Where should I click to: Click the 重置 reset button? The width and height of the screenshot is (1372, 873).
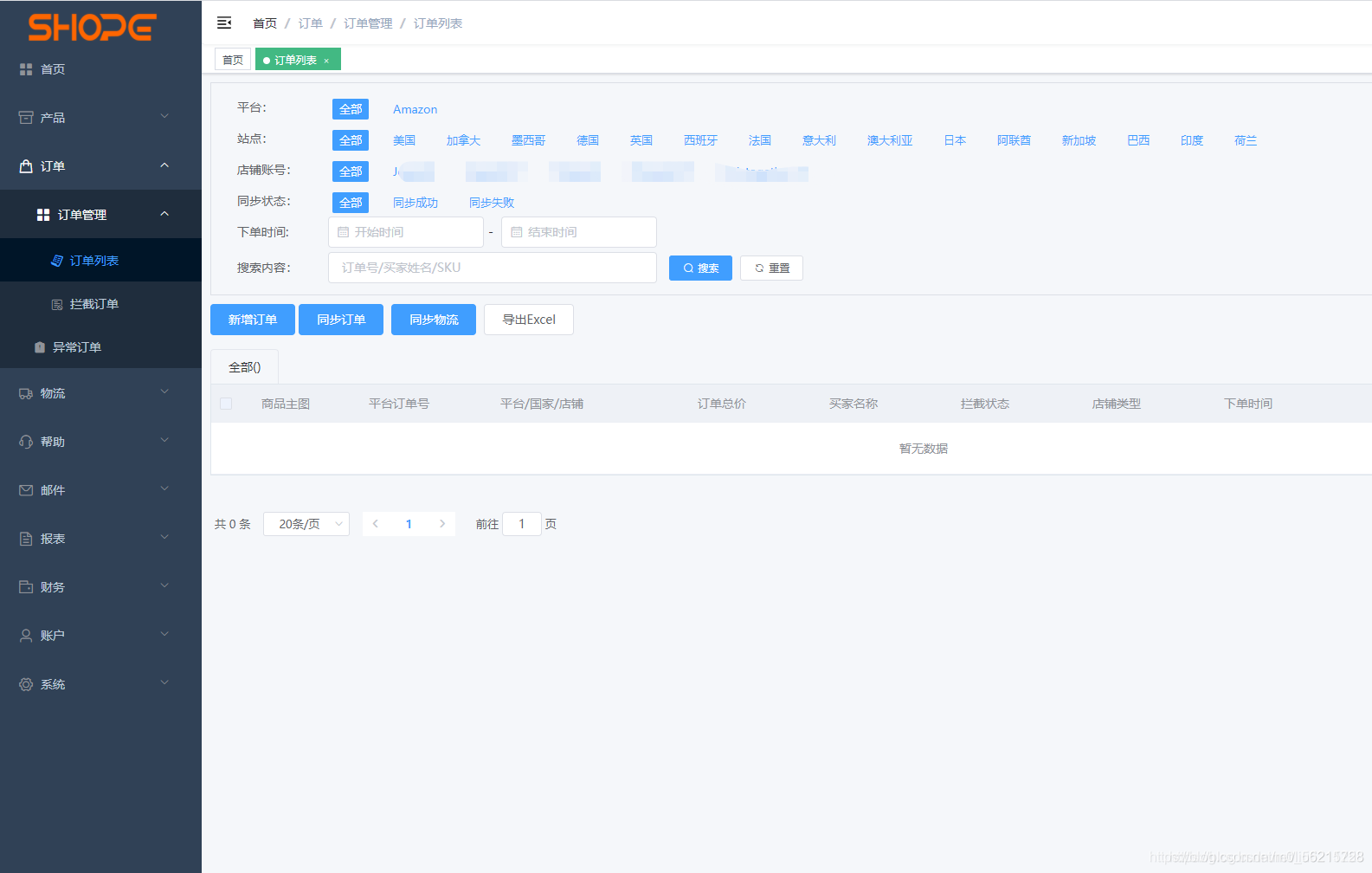(771, 268)
